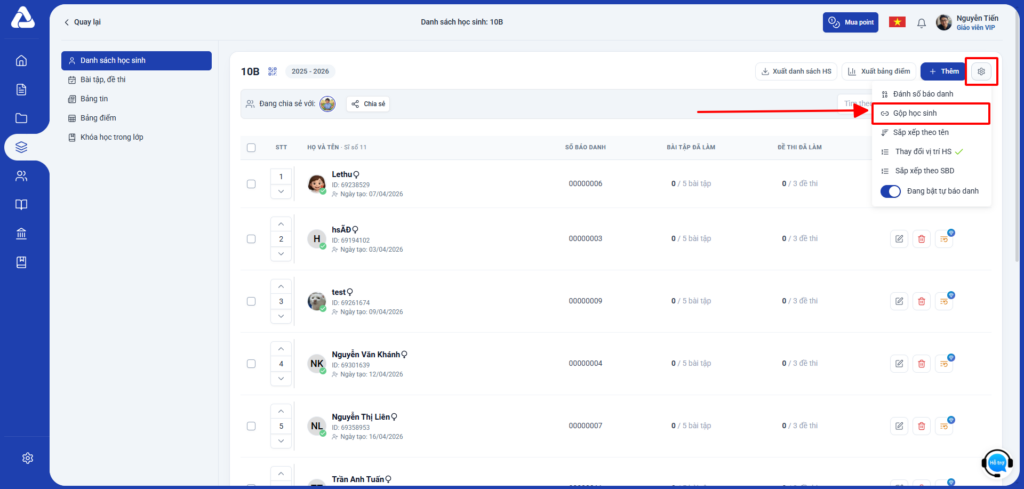Click the triangle app logo
Viewport: 1024px width, 489px height.
click(x=22, y=18)
